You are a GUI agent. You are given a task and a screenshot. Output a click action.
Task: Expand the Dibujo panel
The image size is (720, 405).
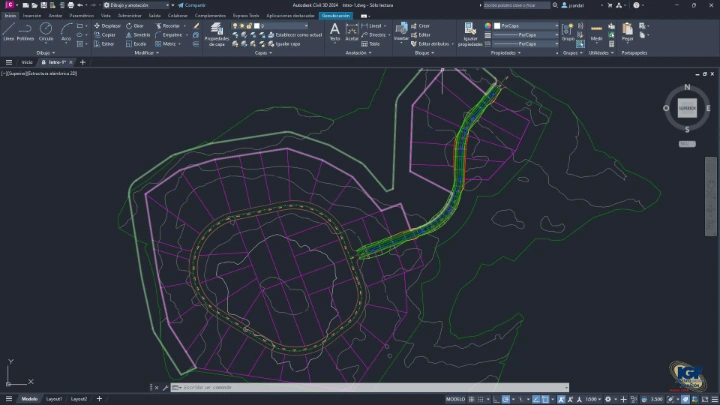45,53
